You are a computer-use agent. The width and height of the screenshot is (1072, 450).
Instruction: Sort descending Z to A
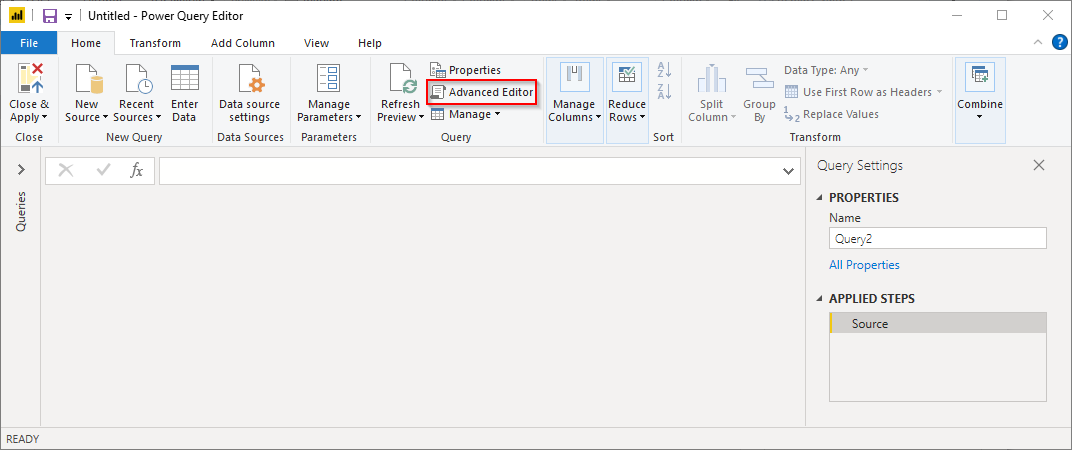pyautogui.click(x=664, y=91)
